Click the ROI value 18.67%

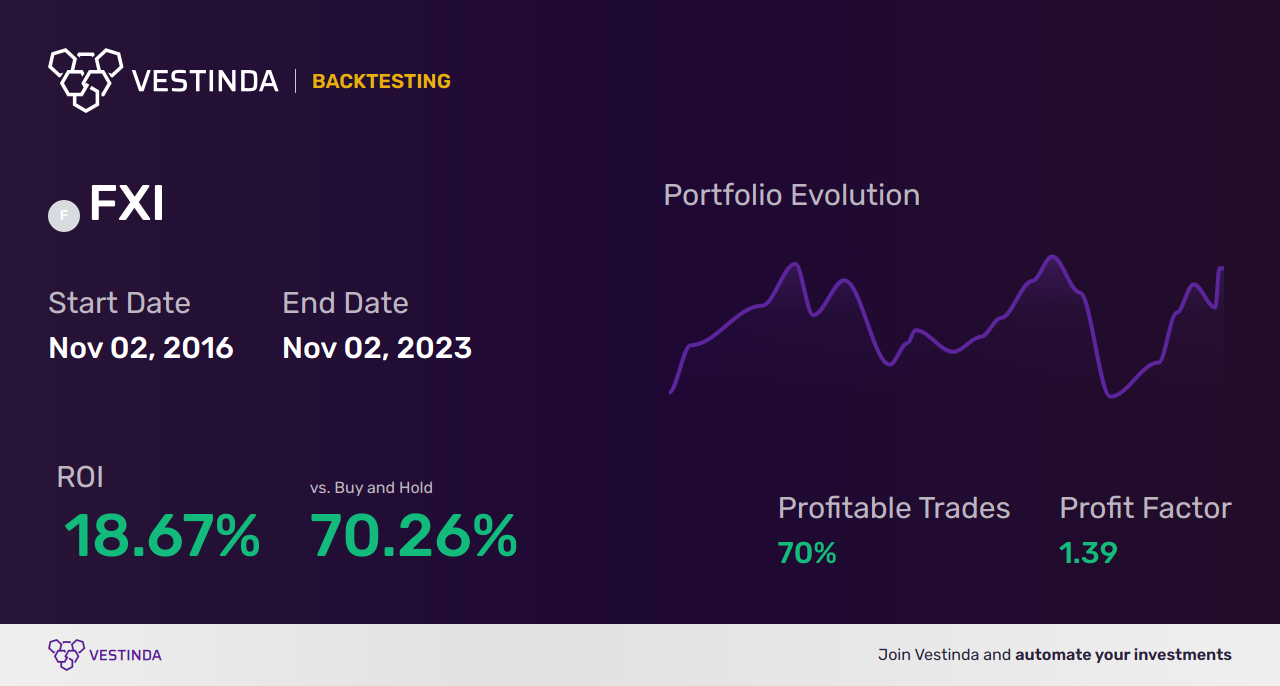[162, 536]
